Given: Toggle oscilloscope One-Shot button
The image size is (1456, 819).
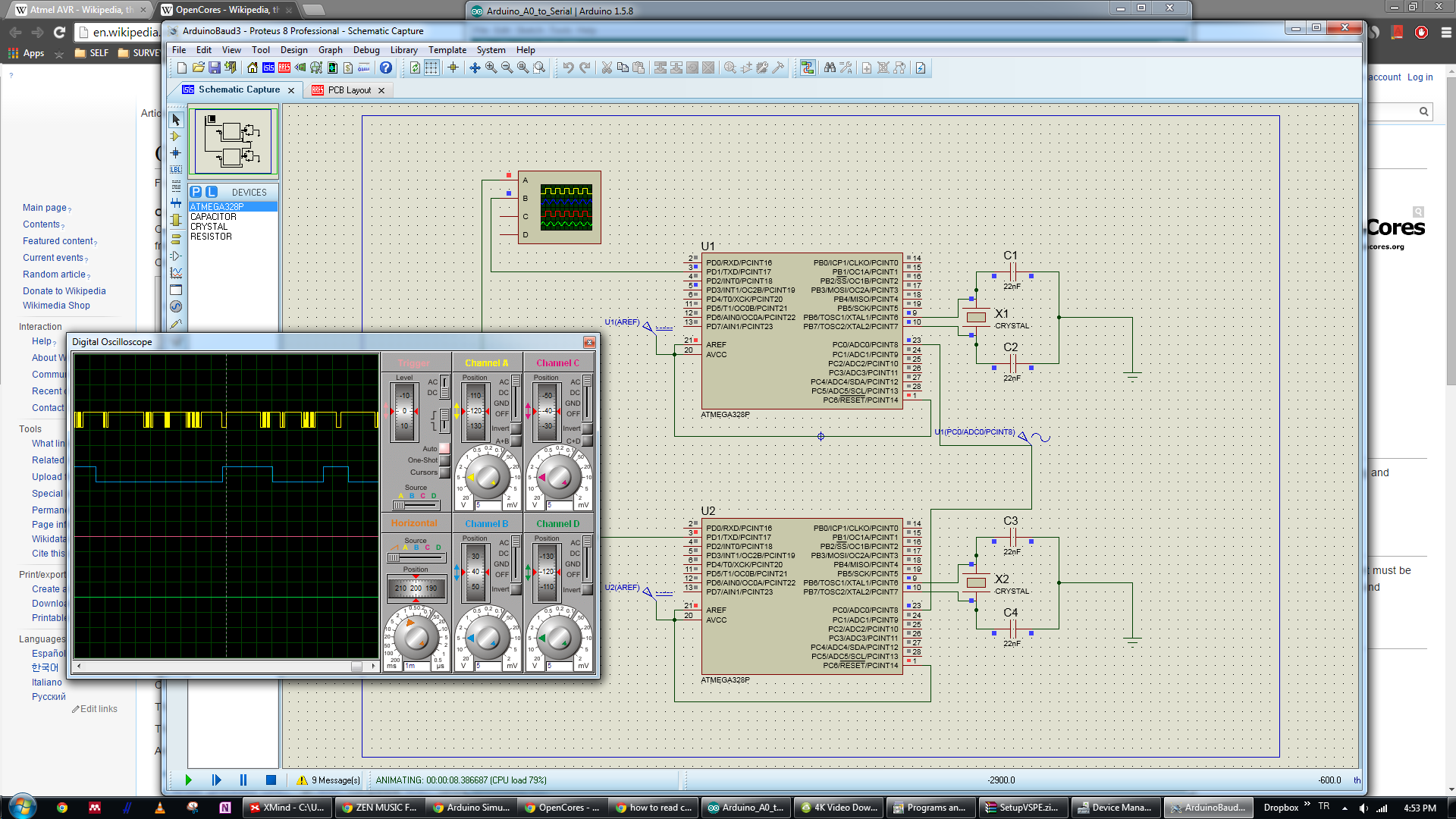Looking at the screenshot, I should 445,460.
